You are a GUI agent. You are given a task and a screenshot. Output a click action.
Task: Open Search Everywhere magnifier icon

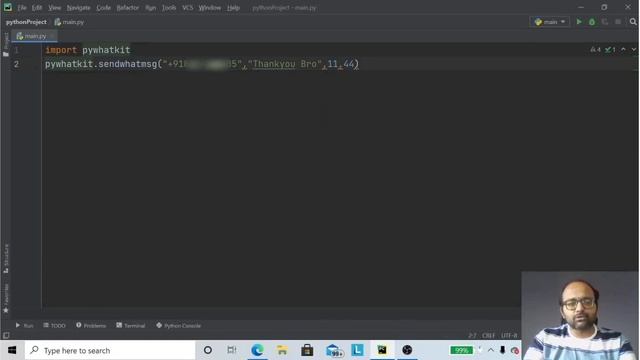[x=633, y=22]
